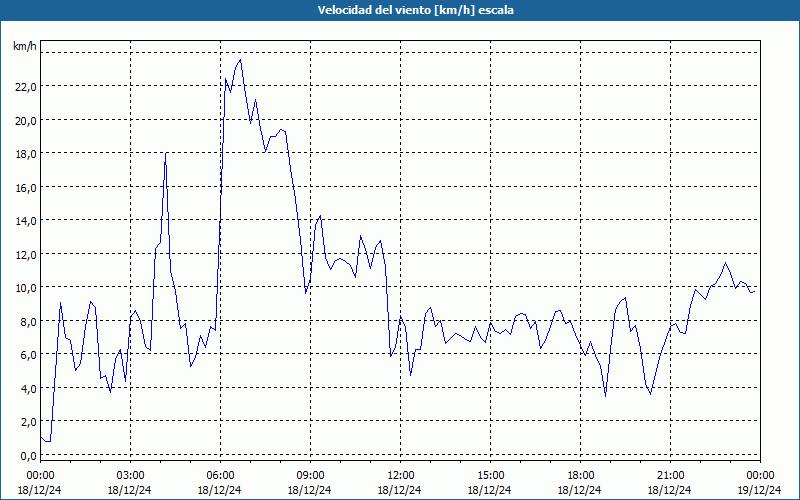Click the '21:00' time label
The image size is (800, 500).
(670, 476)
